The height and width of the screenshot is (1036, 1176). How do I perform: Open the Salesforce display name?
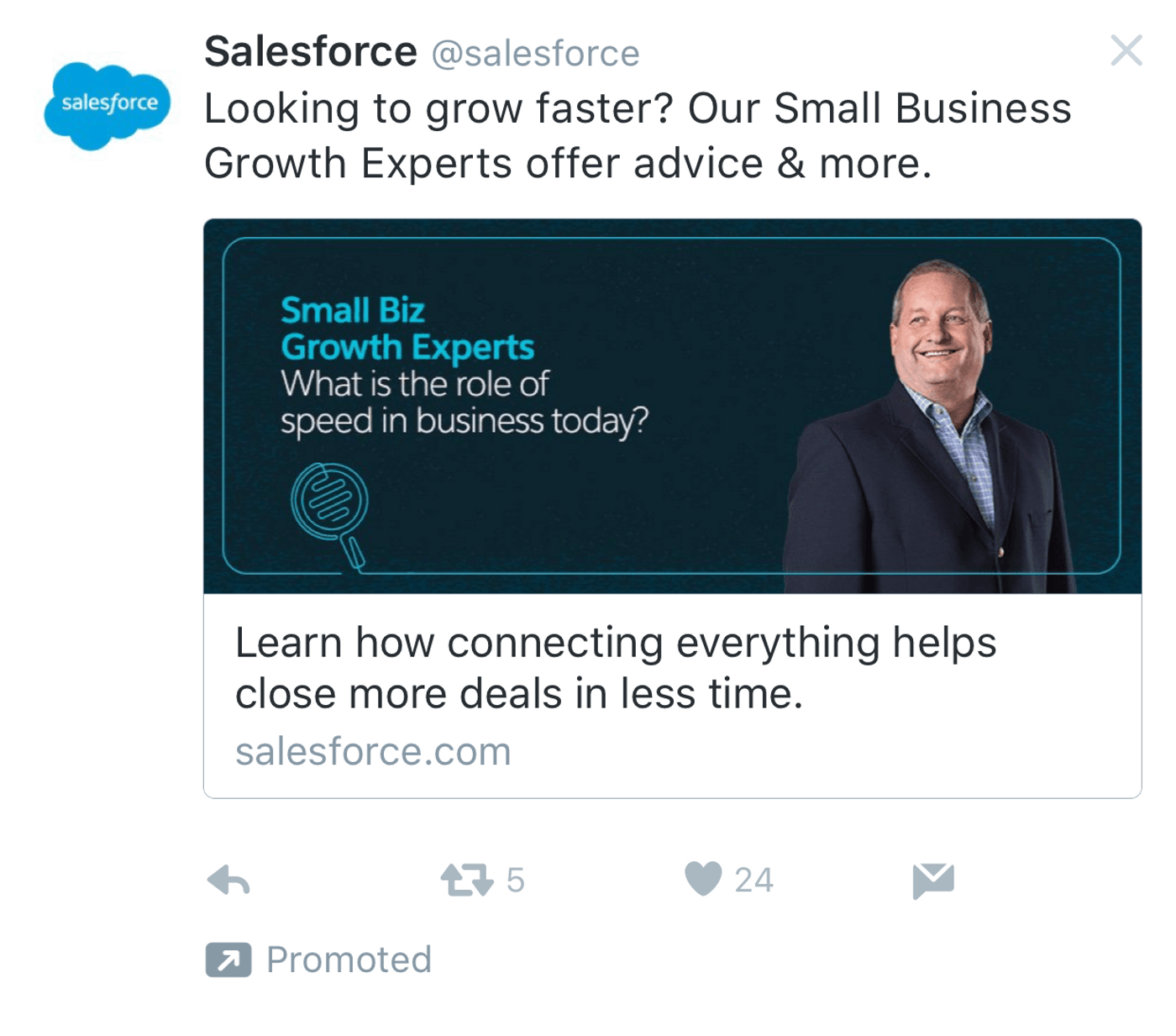(311, 52)
